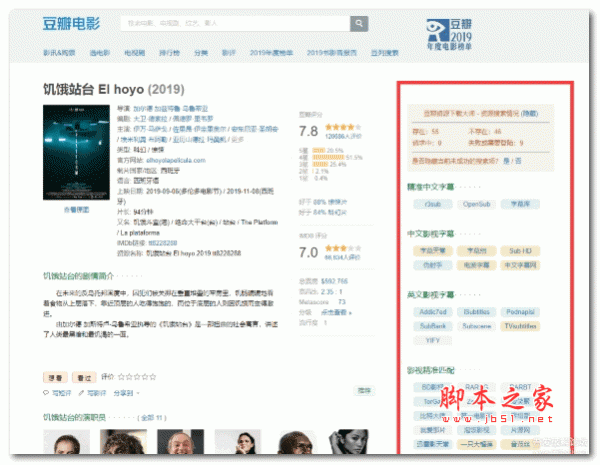The width and height of the screenshot is (600, 465).
Task: Open the Addic7ed subtitle tag
Action: 433,312
